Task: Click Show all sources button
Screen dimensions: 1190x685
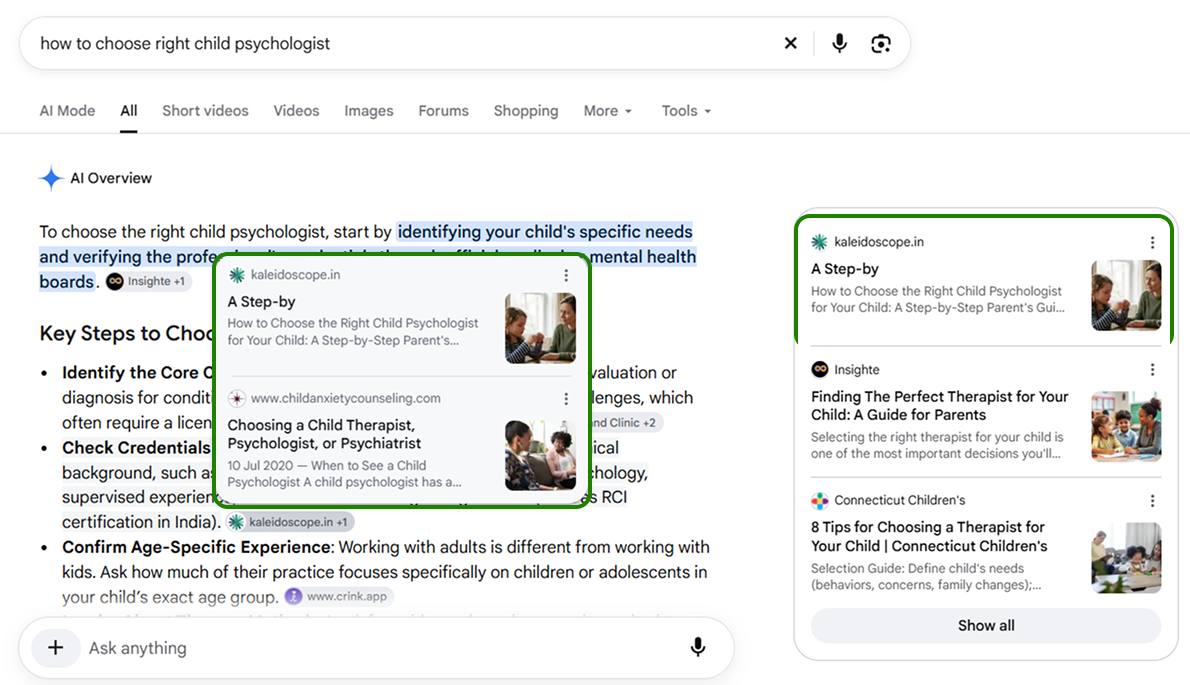Action: 986,626
